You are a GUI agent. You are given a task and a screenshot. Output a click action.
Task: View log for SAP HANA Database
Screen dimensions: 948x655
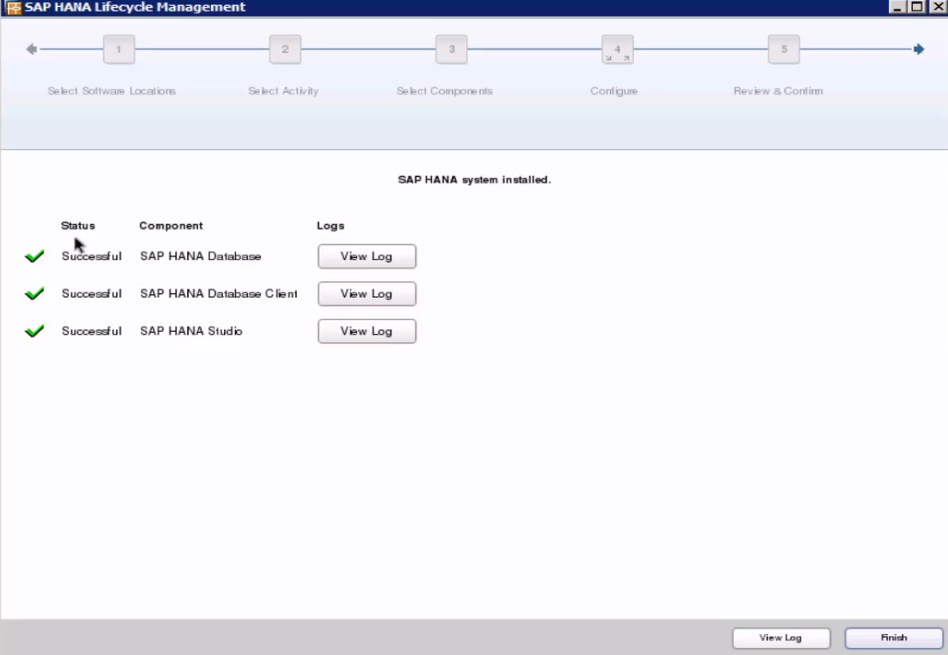[x=367, y=256]
